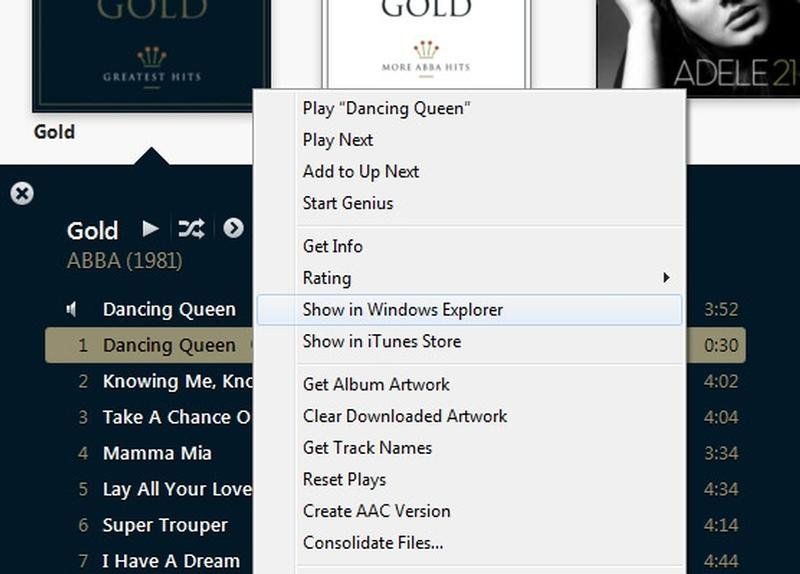Expand the Rating submenu

click(x=469, y=278)
